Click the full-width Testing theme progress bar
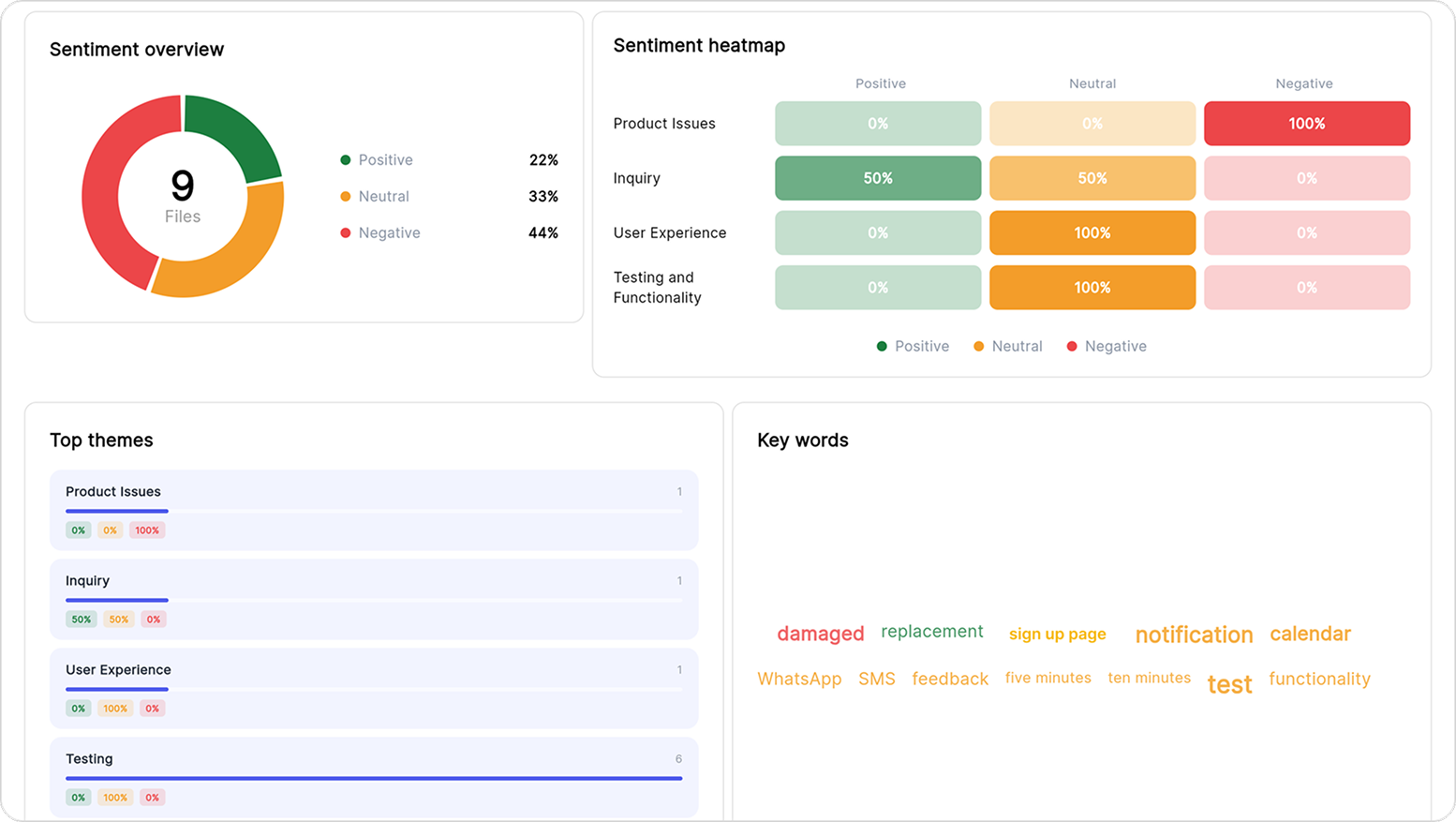 (373, 778)
